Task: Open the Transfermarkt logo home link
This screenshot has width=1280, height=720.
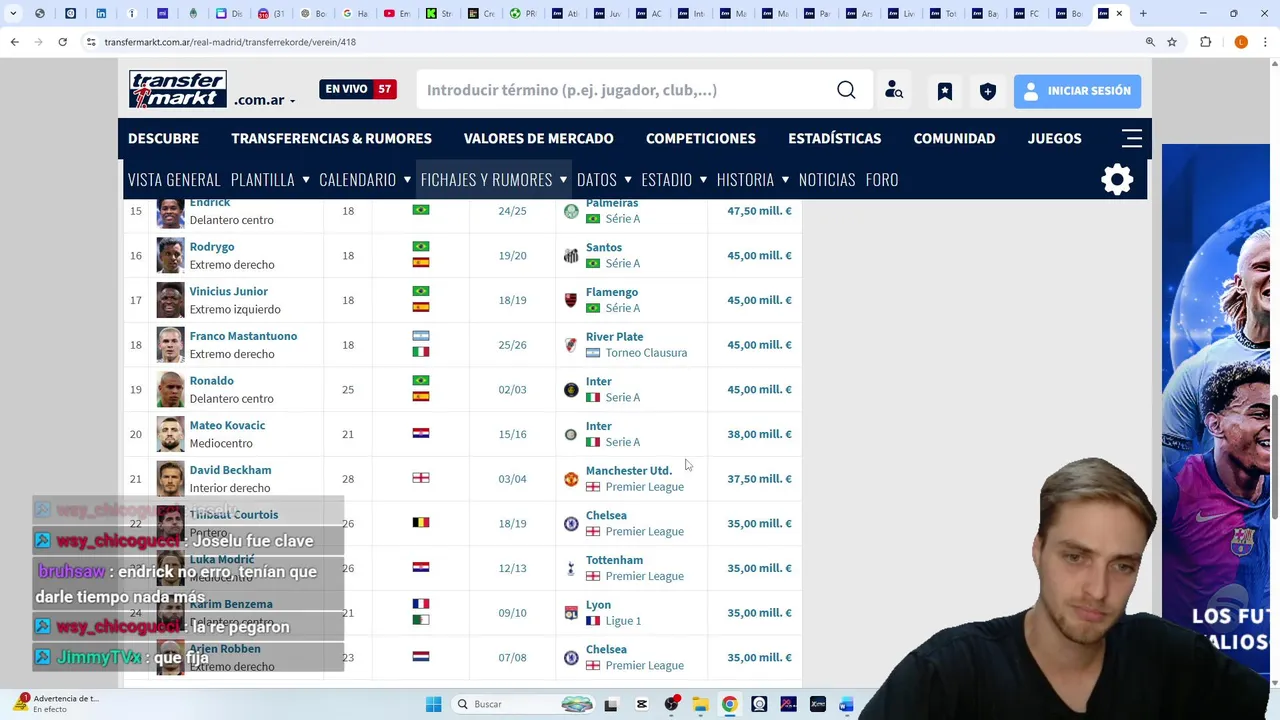Action: 178,89
